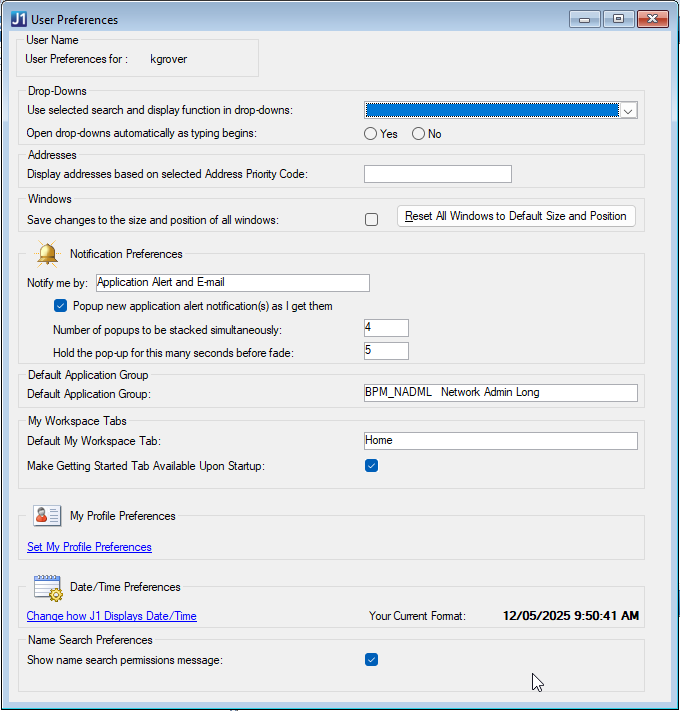680x711 pixels.
Task: Open Set My Profile Preferences link
Action: tap(89, 547)
